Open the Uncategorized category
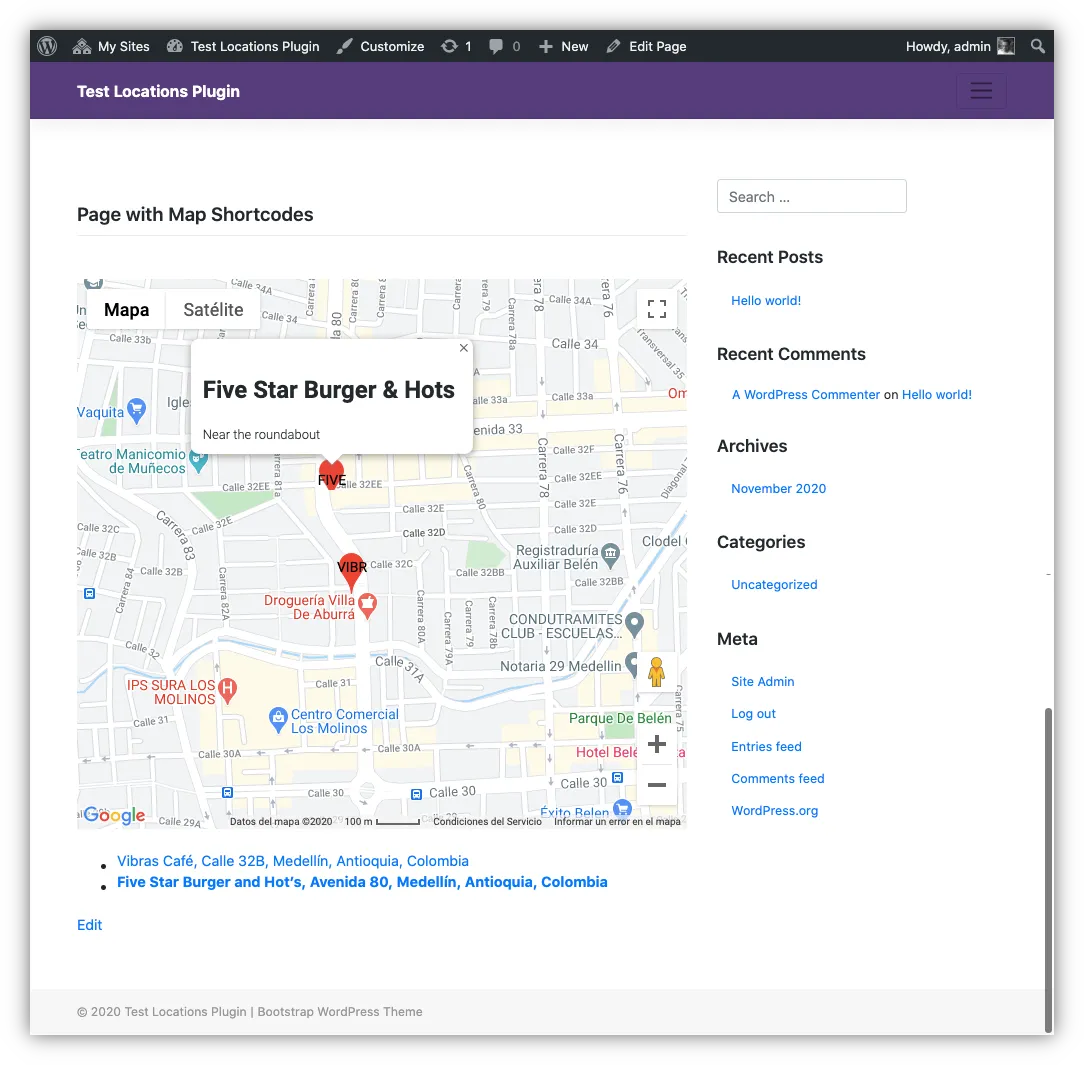Image resolution: width=1084 pixels, height=1065 pixels. pyautogui.click(x=774, y=585)
